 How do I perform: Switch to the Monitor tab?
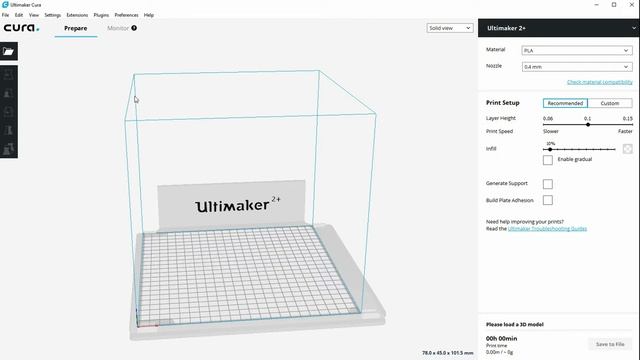coord(118,28)
